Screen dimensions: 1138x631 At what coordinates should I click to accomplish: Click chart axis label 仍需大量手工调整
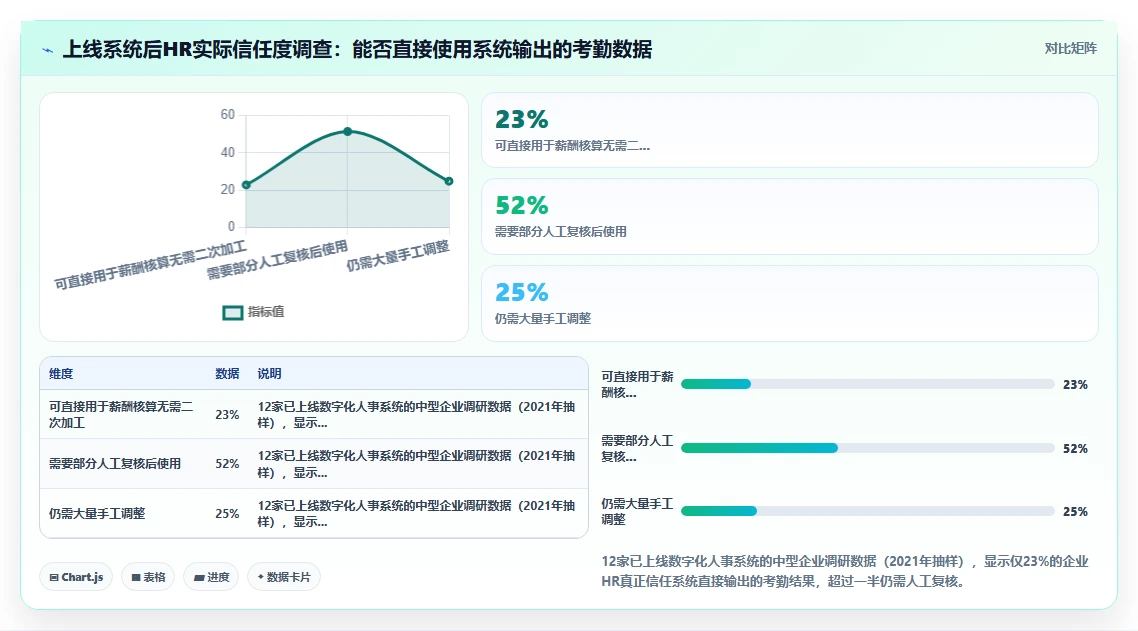click(398, 256)
